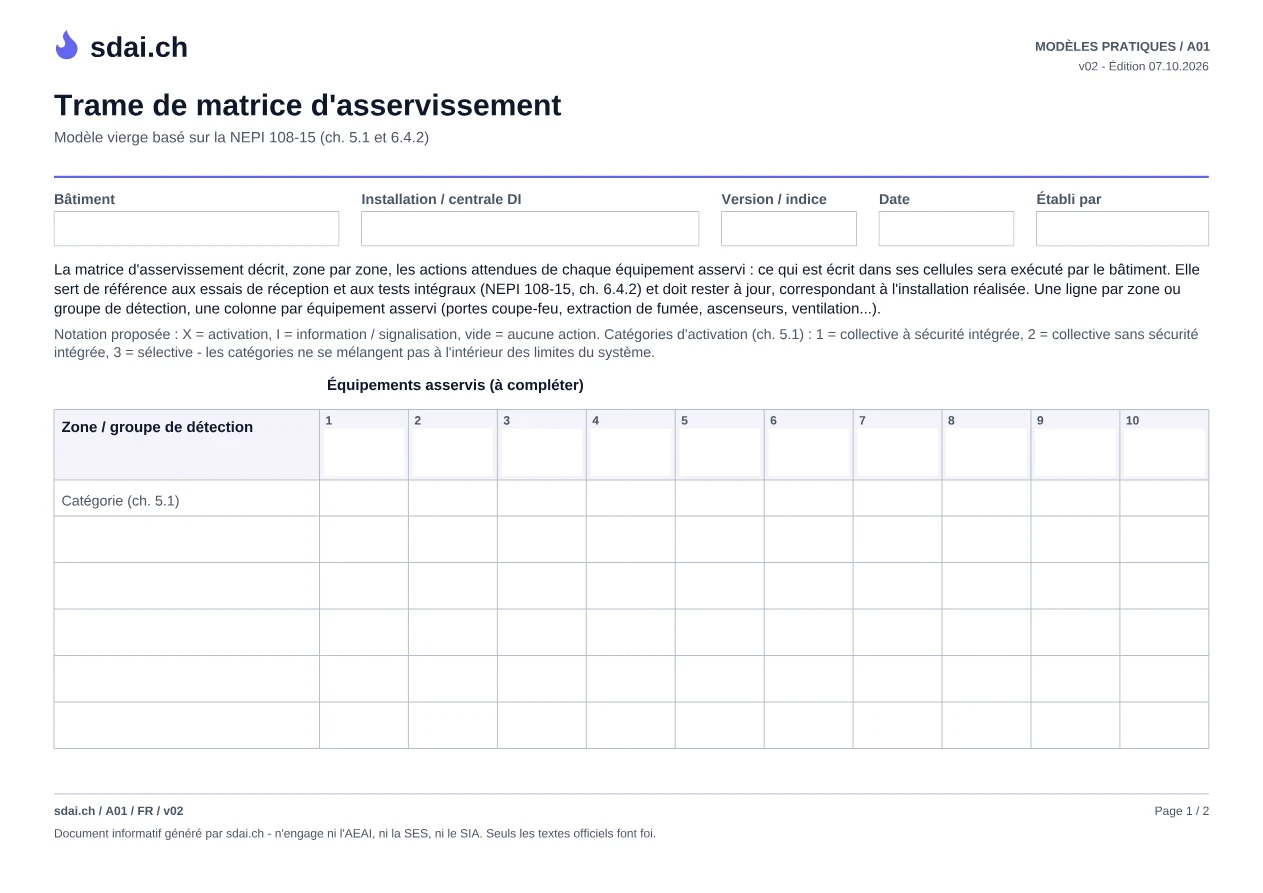Click the Bâtiment input field
This screenshot has width=1263, height=893.
pos(196,228)
